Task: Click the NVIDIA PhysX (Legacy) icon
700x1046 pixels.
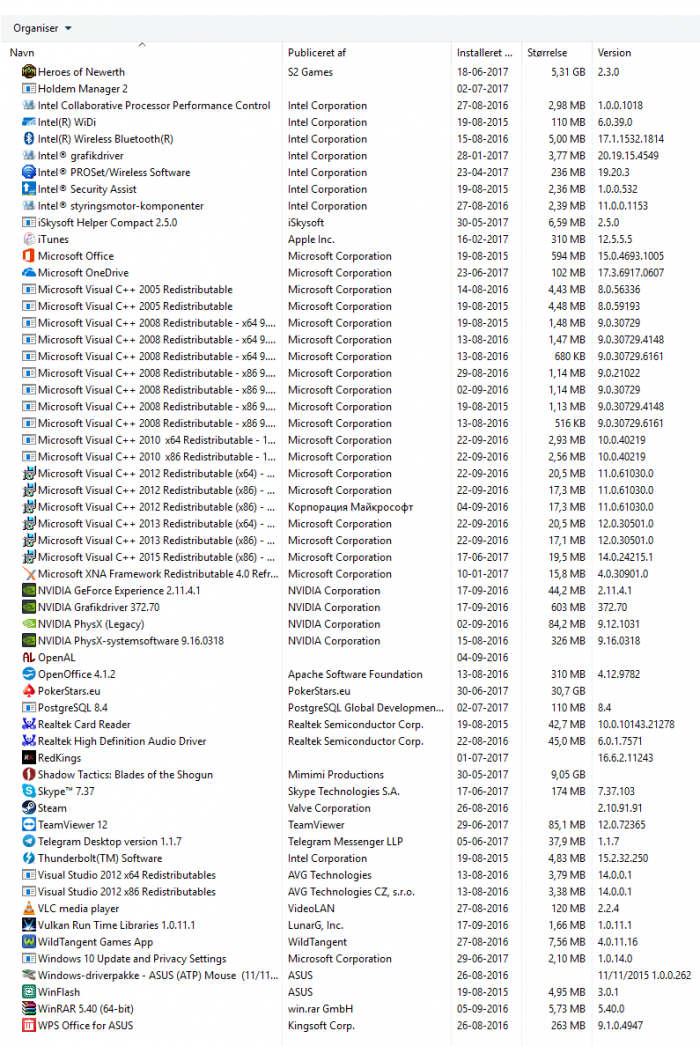Action: (29, 624)
